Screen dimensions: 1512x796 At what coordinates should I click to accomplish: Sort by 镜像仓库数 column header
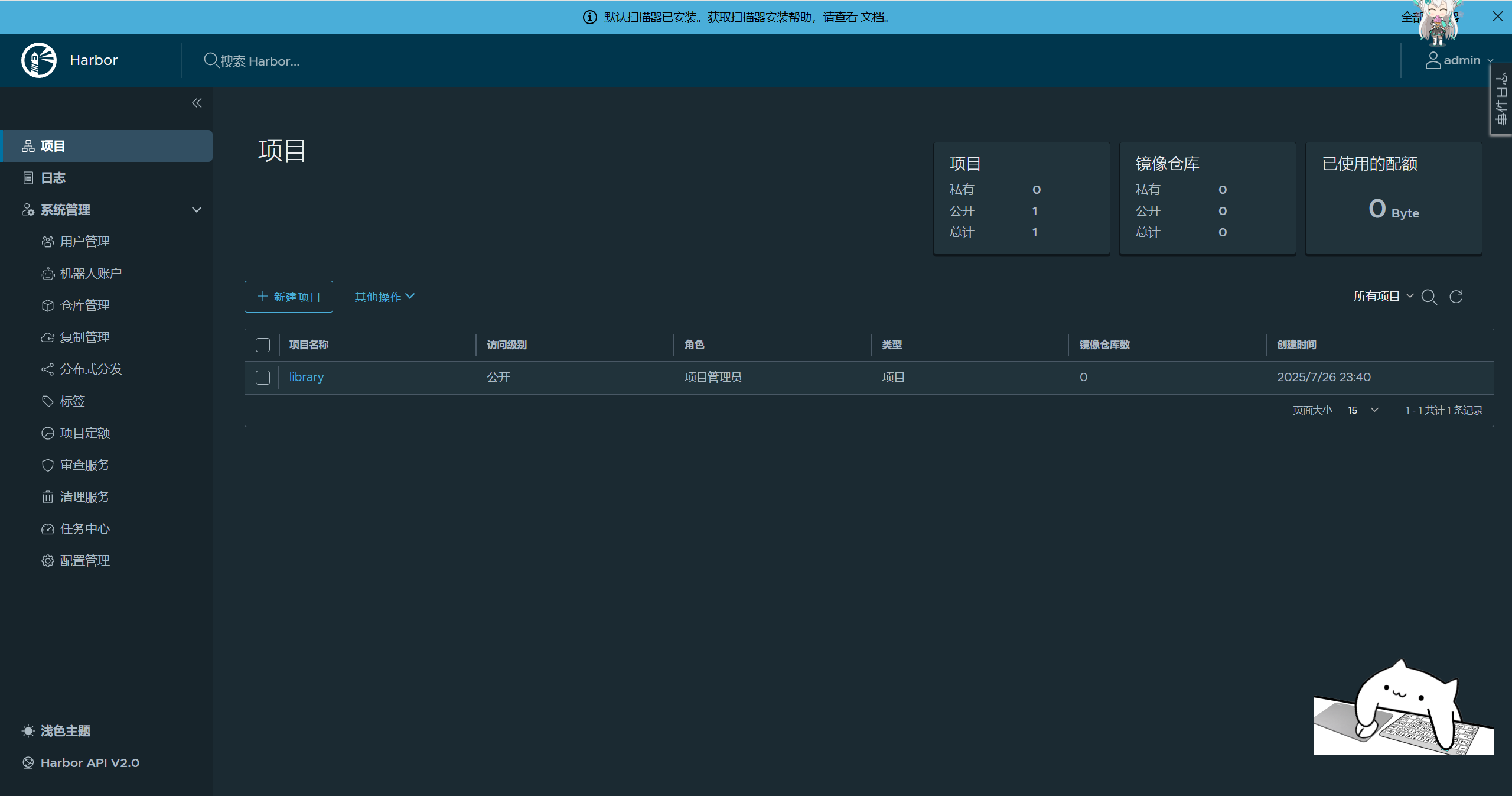click(x=1104, y=345)
